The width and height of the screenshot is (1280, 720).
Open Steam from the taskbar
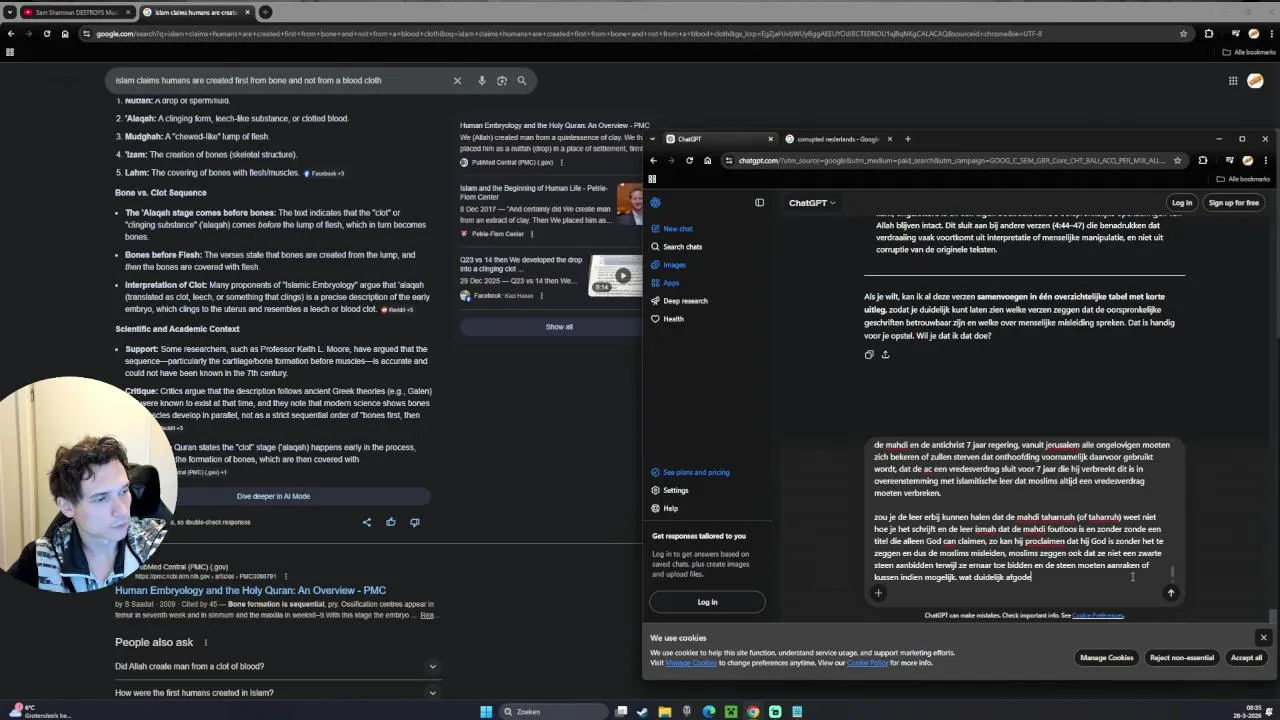click(642, 711)
